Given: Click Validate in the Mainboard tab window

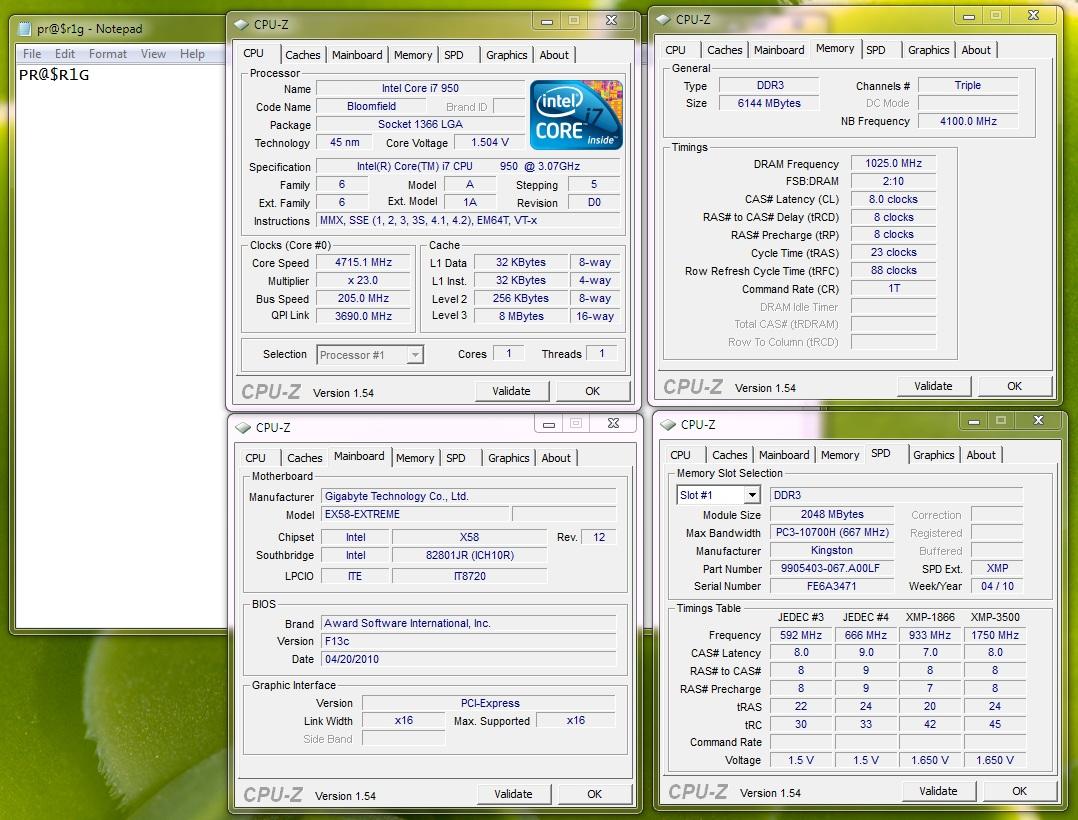Looking at the screenshot, I should [514, 794].
